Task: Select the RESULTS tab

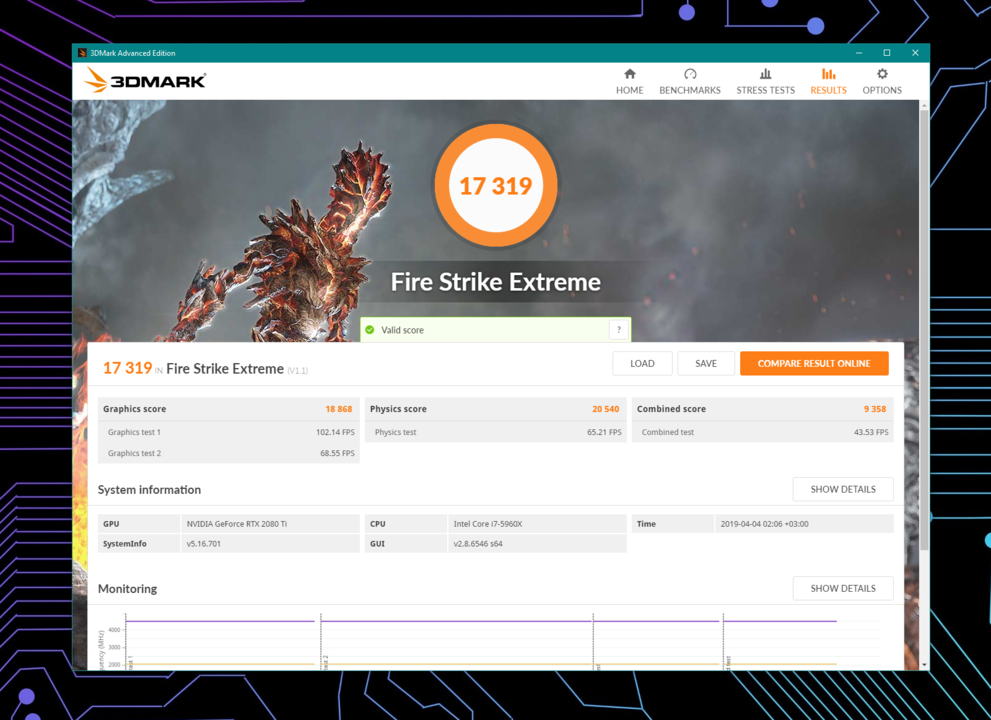Action: click(x=829, y=82)
